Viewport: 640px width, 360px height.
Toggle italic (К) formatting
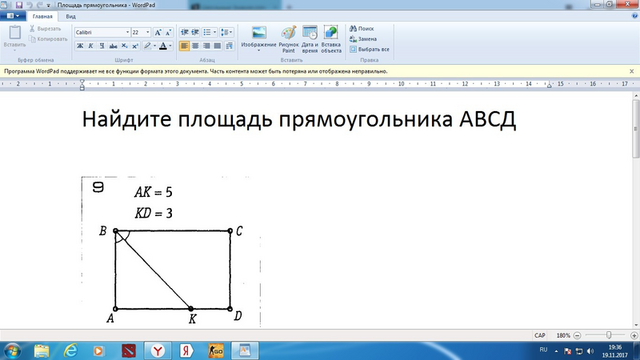click(x=91, y=46)
